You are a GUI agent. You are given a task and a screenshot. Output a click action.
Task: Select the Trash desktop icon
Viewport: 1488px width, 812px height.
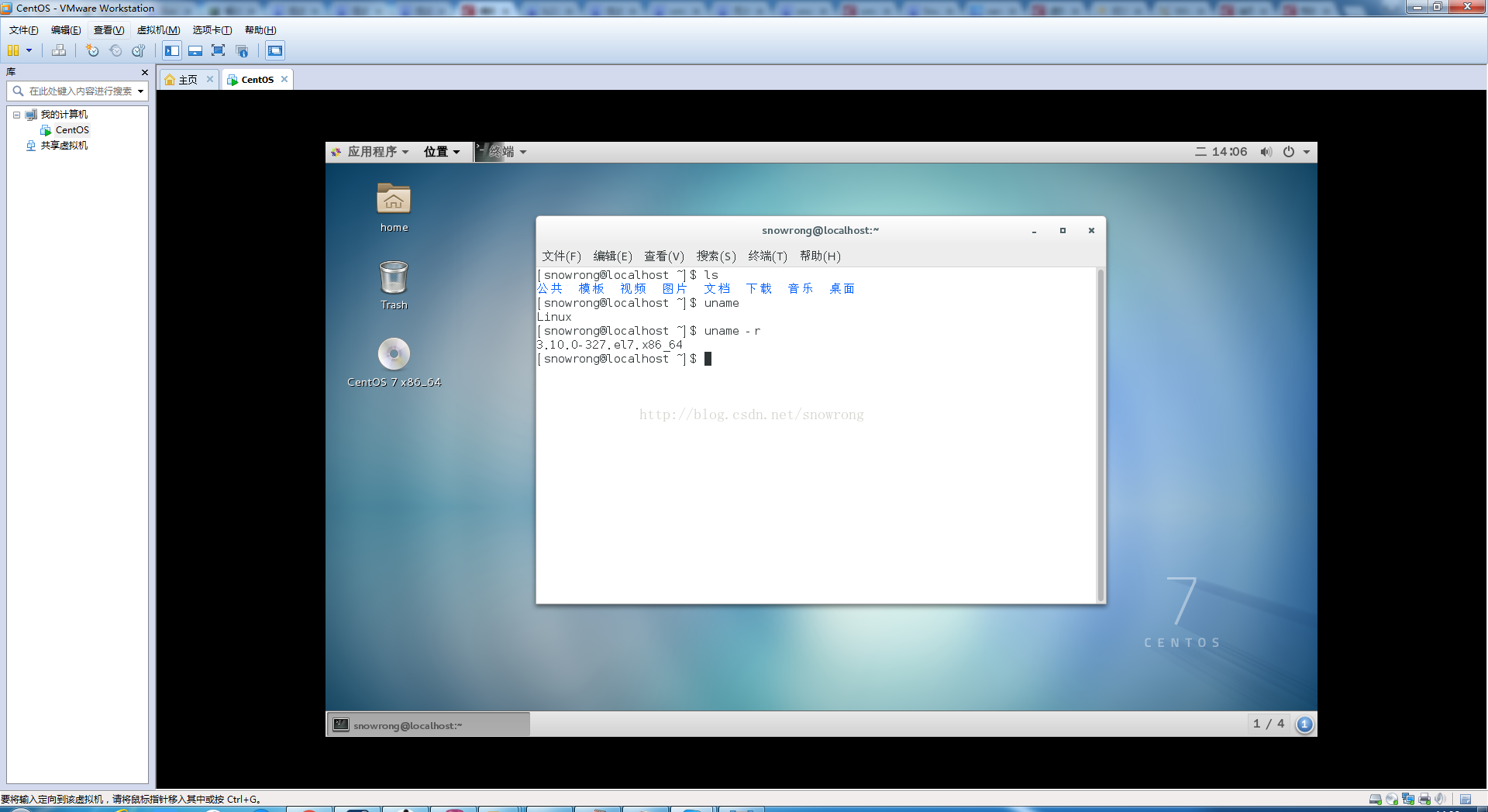point(394,285)
